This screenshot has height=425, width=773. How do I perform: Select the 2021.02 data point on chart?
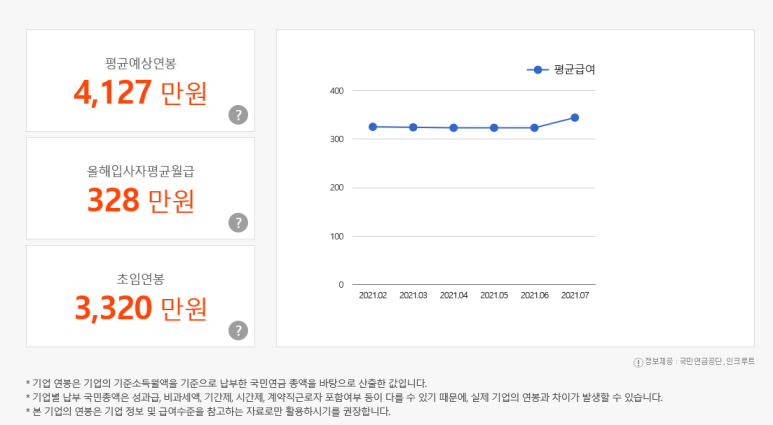coord(373,127)
